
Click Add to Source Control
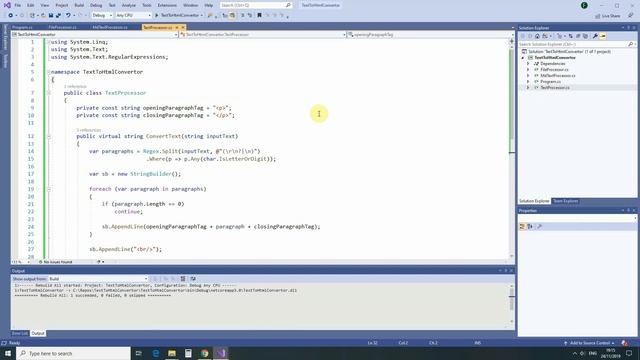[x=590, y=343]
